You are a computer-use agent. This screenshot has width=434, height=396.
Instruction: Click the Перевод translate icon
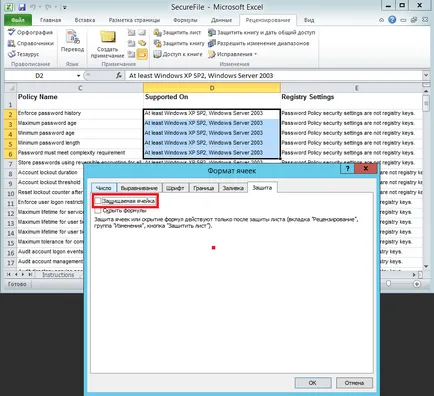pos(72,37)
